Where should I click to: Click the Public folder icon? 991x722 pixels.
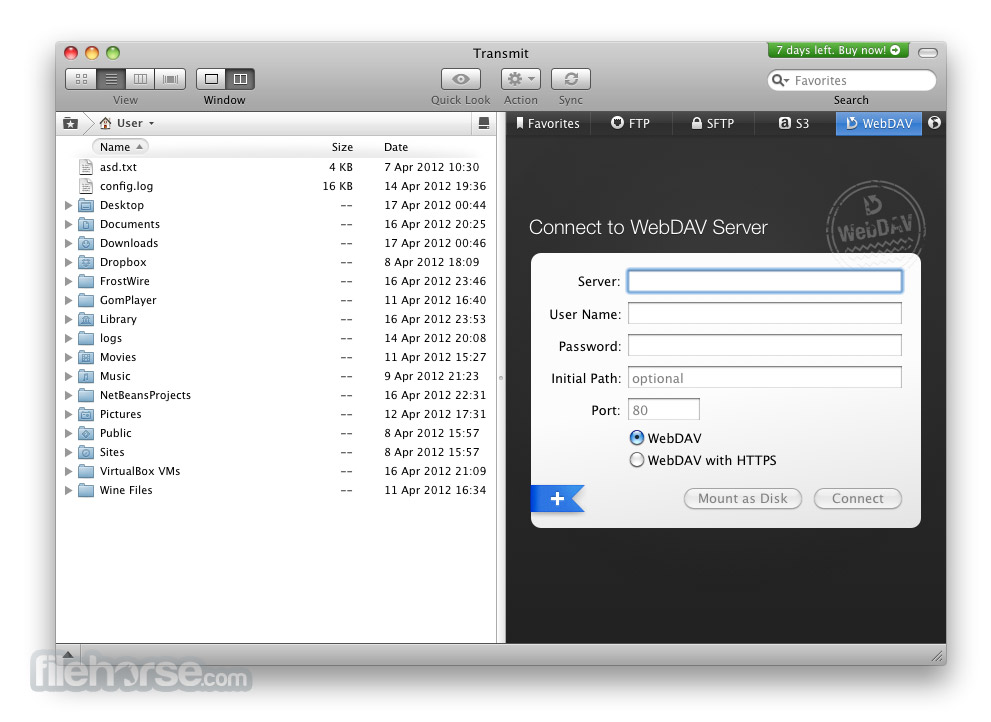point(86,433)
